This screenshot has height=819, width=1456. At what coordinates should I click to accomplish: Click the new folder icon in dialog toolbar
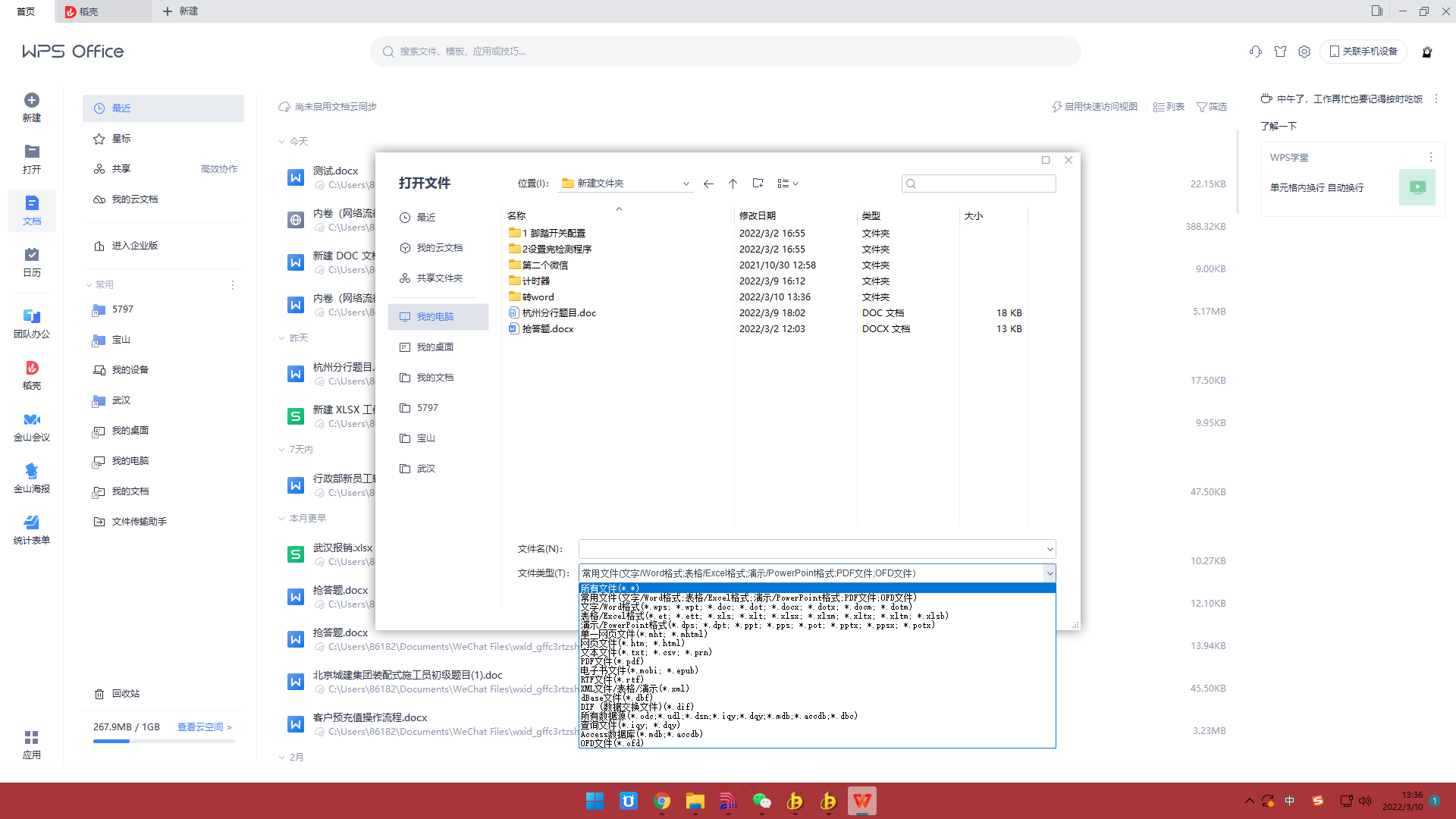coord(758,184)
